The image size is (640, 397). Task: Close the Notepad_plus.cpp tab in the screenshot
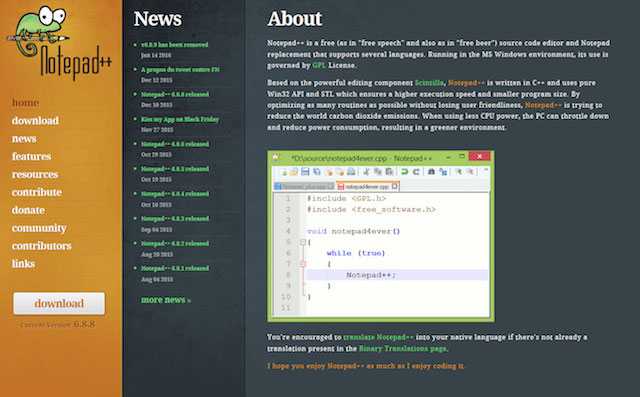point(331,186)
